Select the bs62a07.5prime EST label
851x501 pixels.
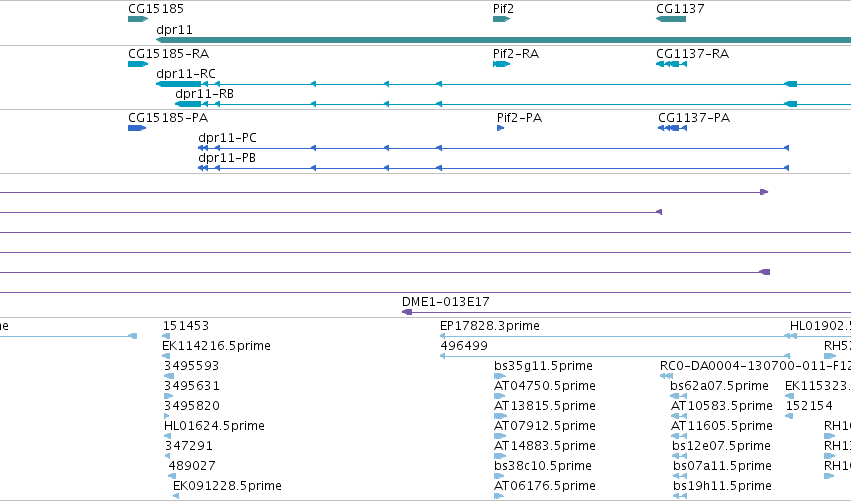tap(719, 386)
